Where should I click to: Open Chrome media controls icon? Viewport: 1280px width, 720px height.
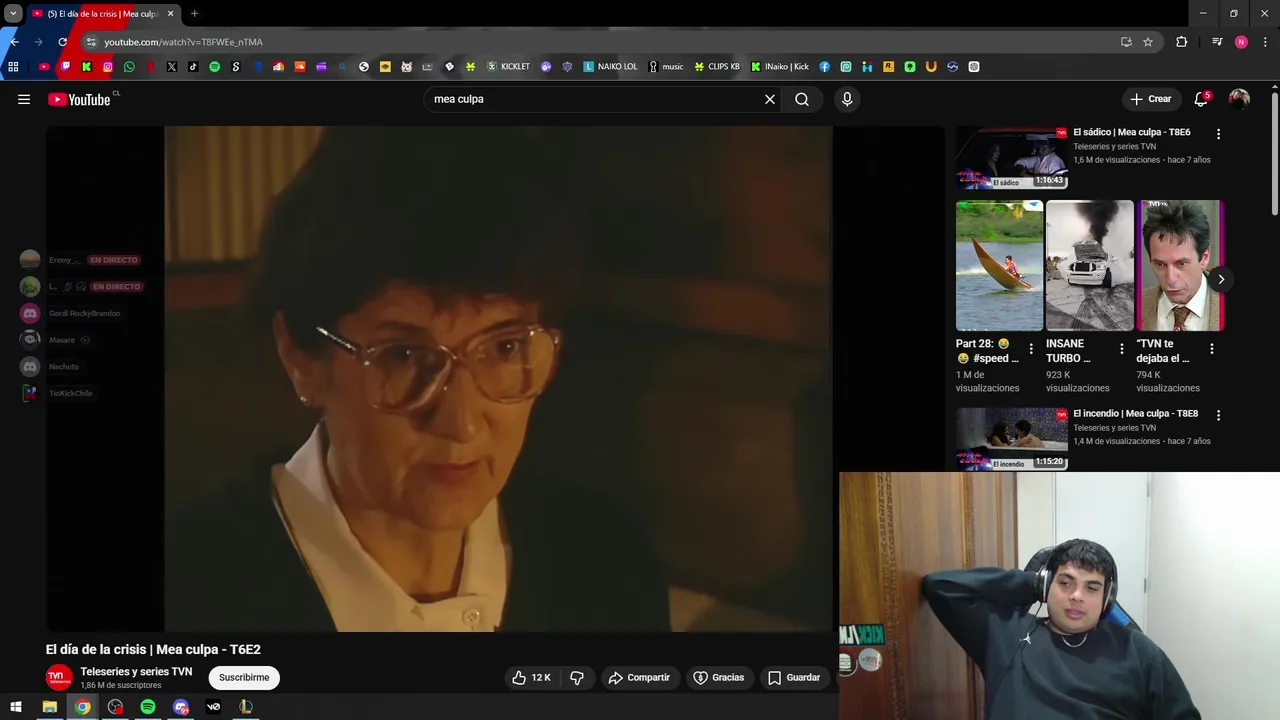point(1216,42)
